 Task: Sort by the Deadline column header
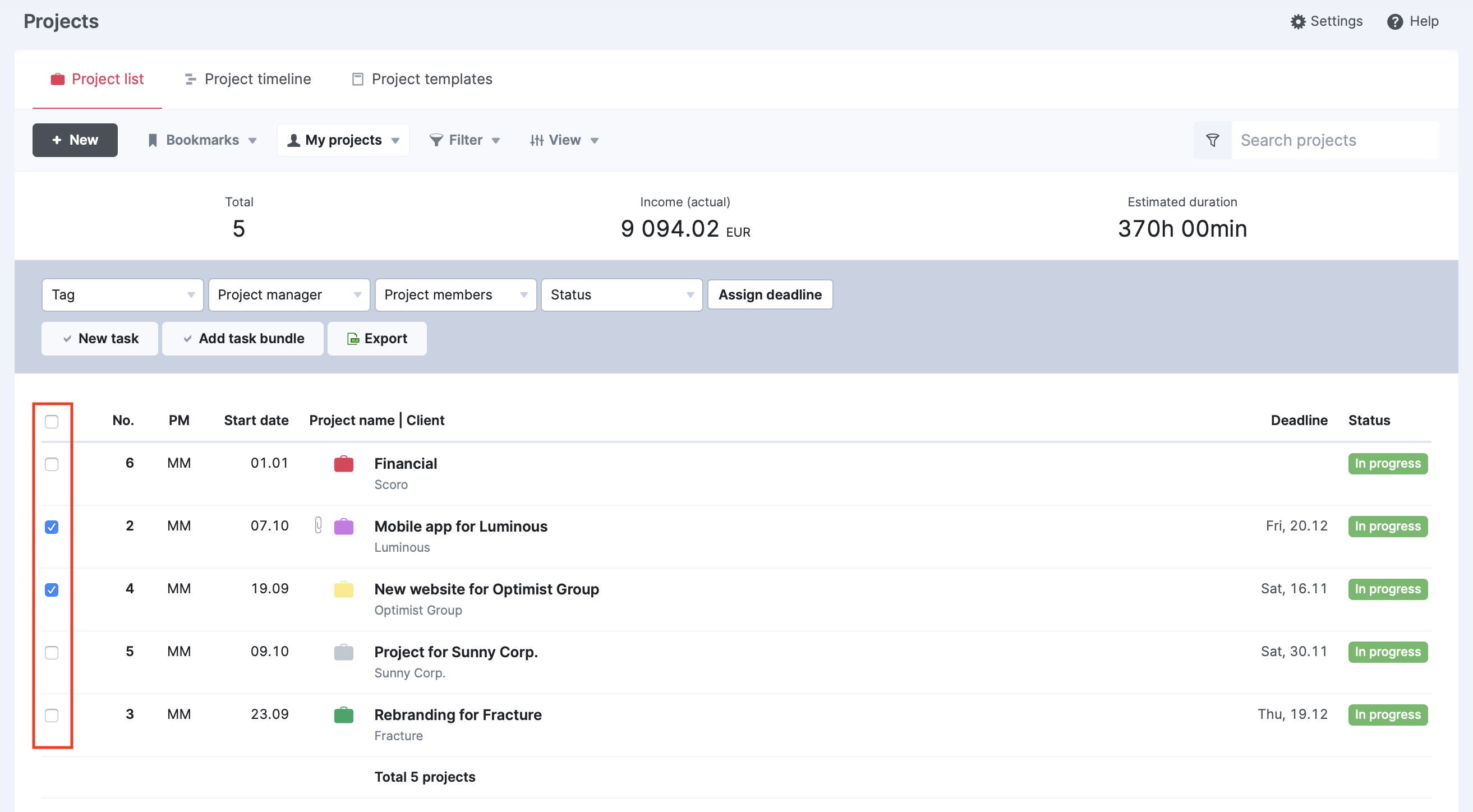point(1299,421)
